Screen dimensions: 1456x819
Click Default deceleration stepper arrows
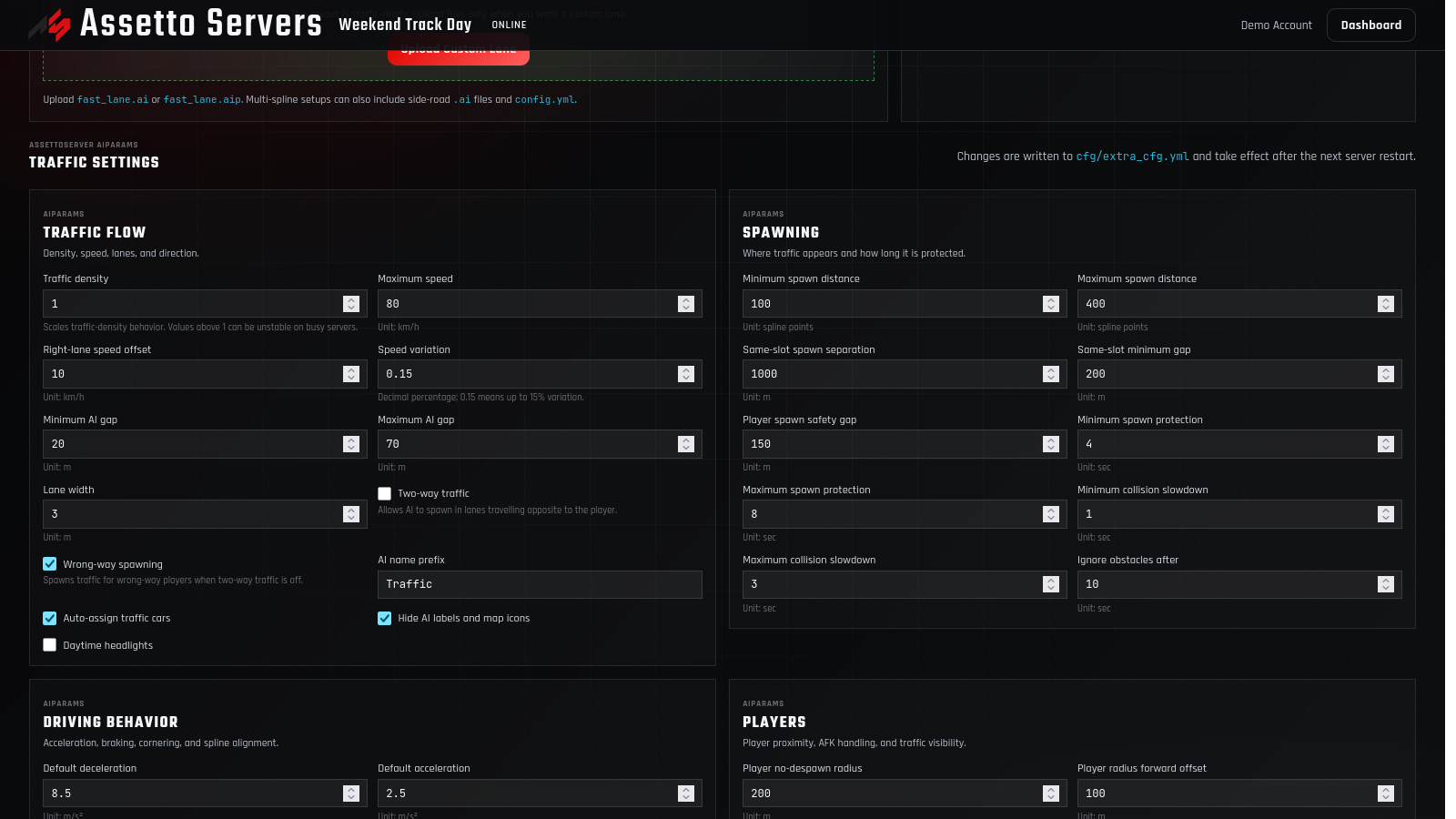pyautogui.click(x=351, y=794)
